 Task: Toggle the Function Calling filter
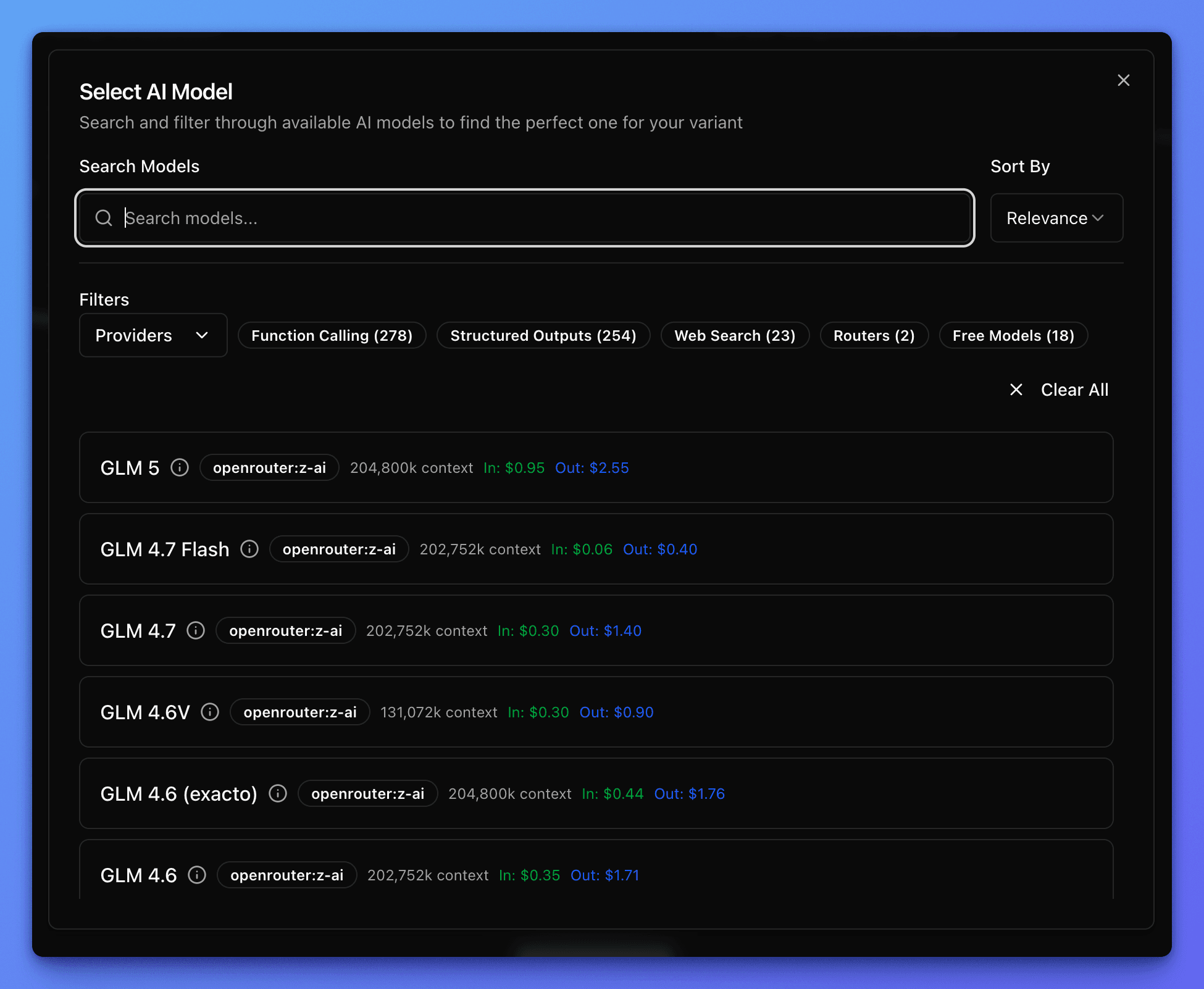tap(332, 335)
